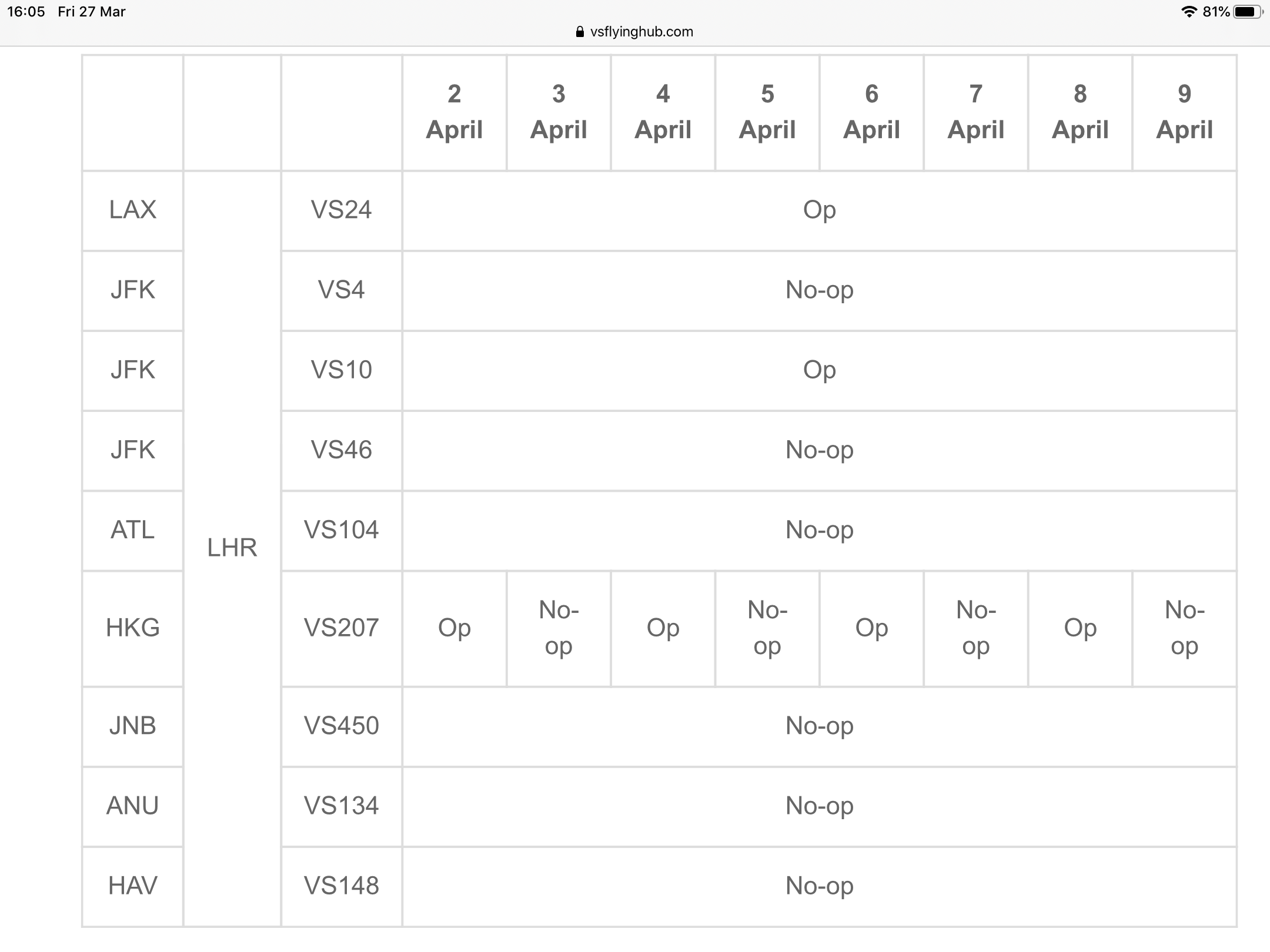
Task: Tap the vsflyinghub.com address bar
Action: point(635,32)
